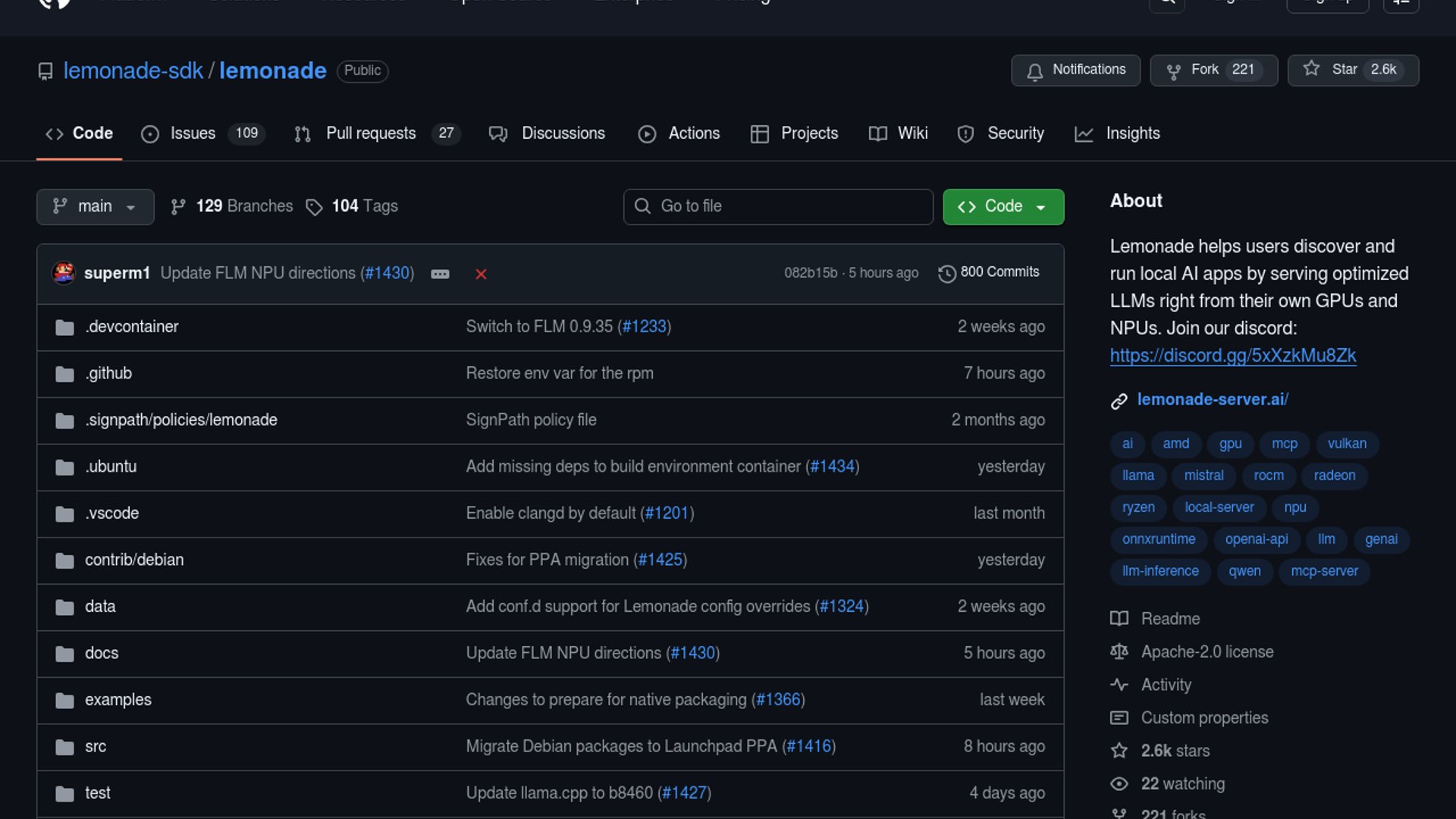Click the failed status X icon on latest commit
This screenshot has width=1456, height=819.
point(481,274)
